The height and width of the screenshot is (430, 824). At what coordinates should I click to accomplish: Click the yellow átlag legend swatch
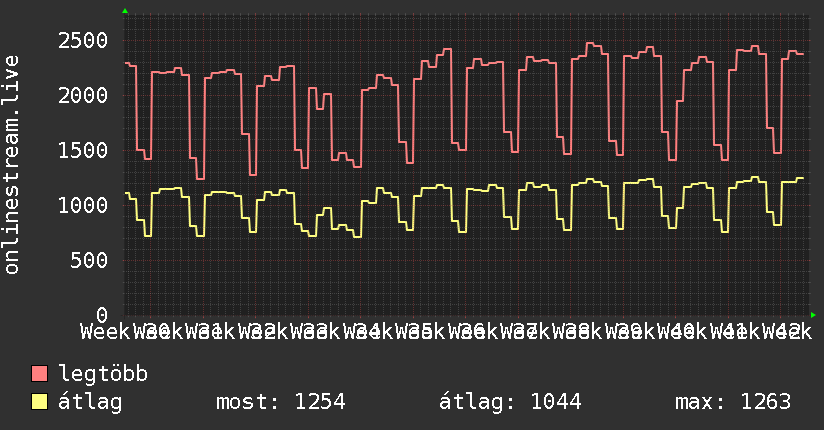click(x=40, y=402)
